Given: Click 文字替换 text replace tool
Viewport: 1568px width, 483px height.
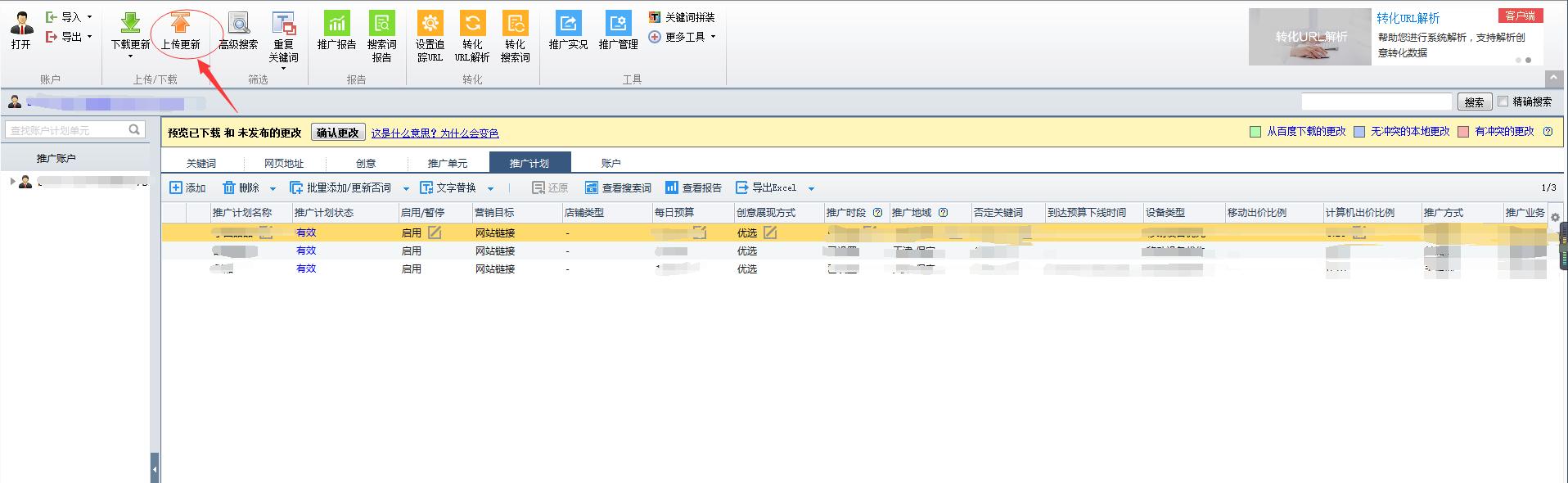Looking at the screenshot, I should [448, 187].
